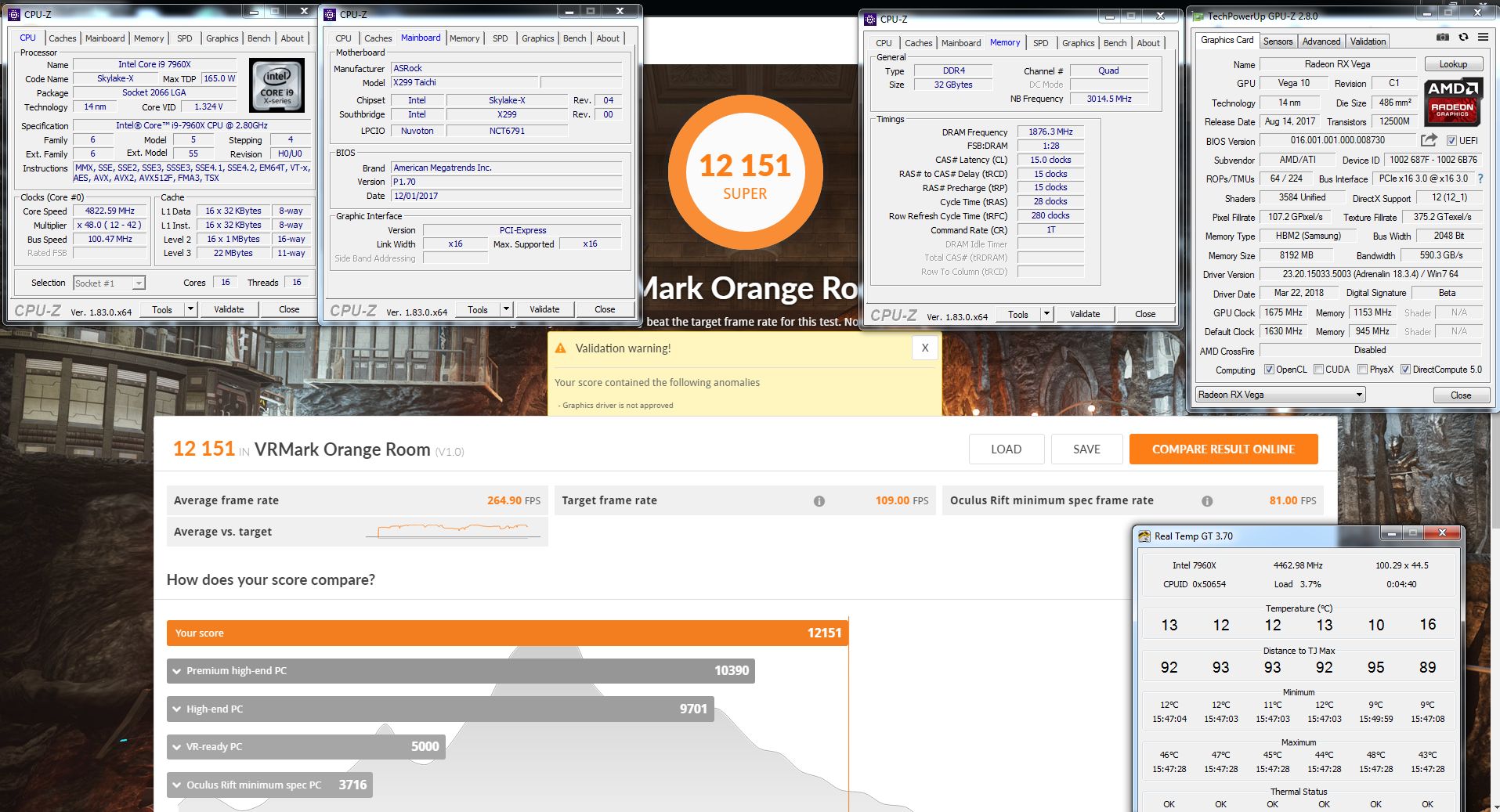Click the Average frame rate 264.90 FPS value
Image resolution: width=1500 pixels, height=812 pixels.
(x=514, y=500)
